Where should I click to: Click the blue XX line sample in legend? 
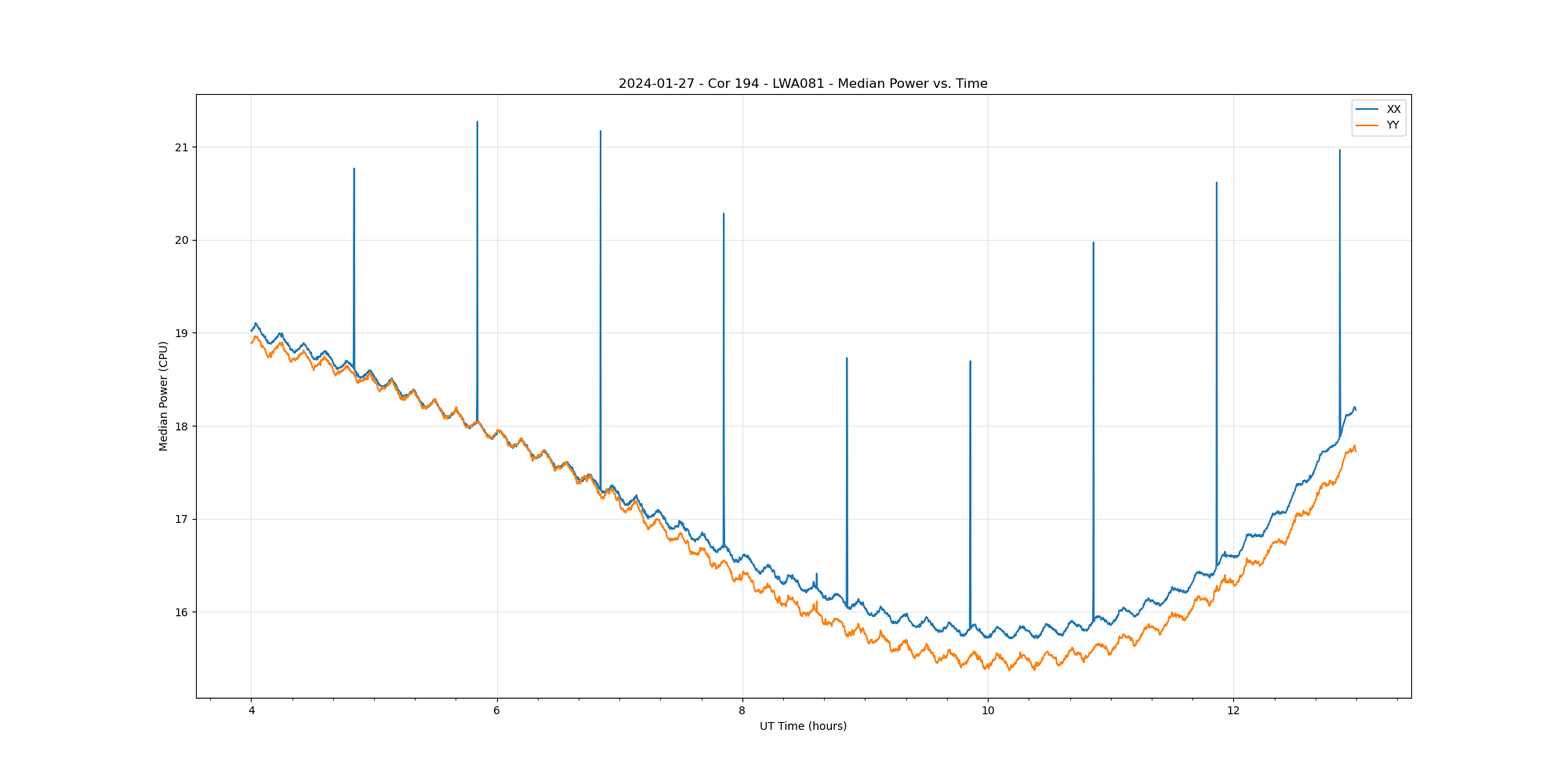(1367, 109)
